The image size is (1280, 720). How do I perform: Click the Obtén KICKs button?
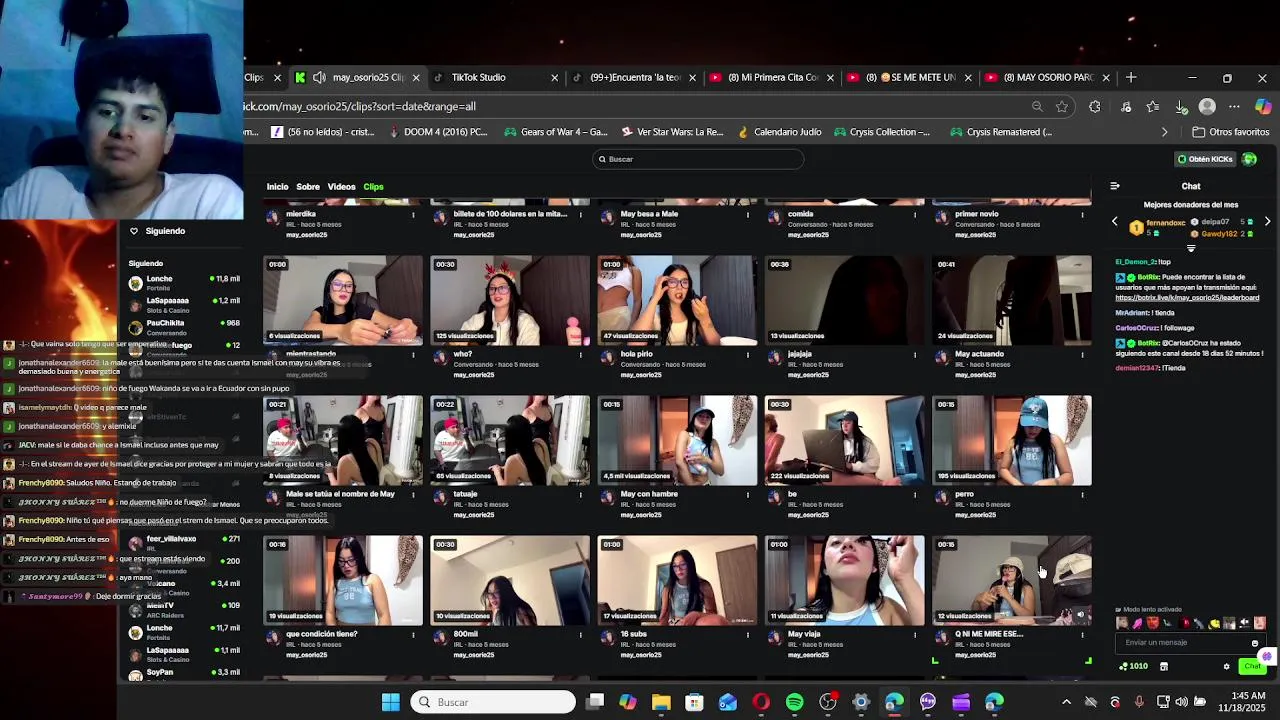coord(1206,159)
